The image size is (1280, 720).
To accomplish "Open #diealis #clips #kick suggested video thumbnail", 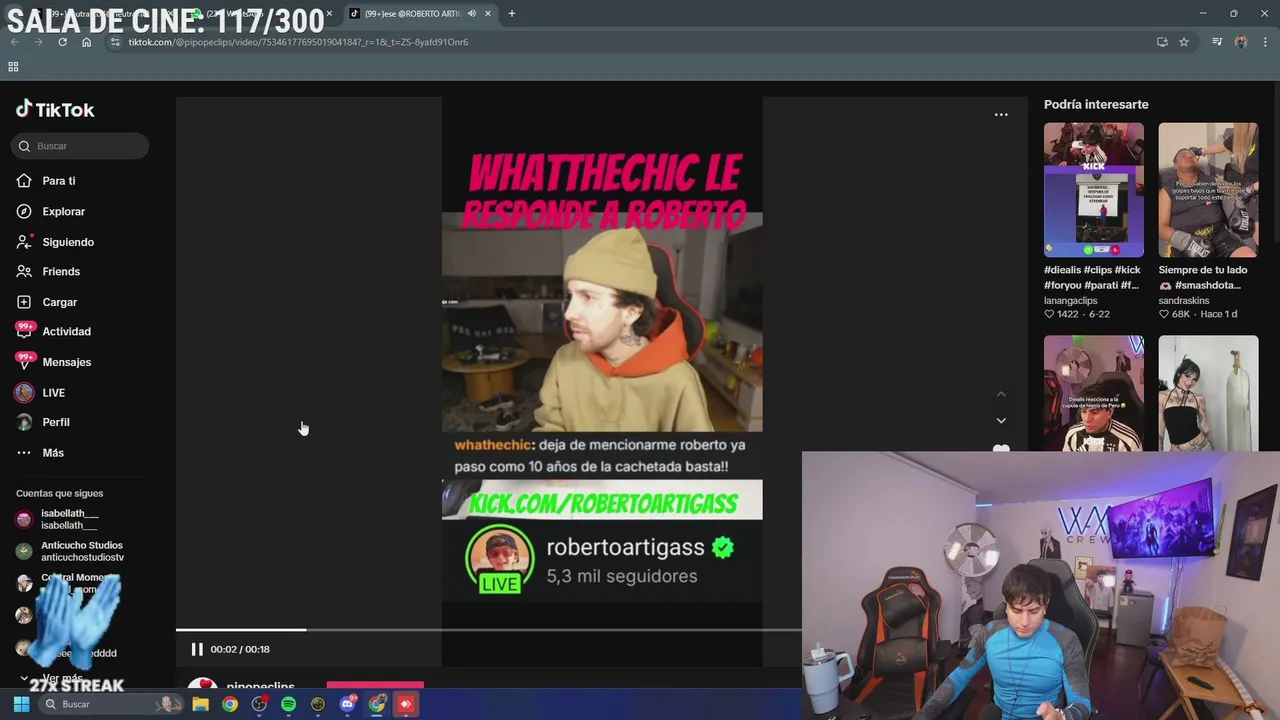I will click(x=1094, y=190).
